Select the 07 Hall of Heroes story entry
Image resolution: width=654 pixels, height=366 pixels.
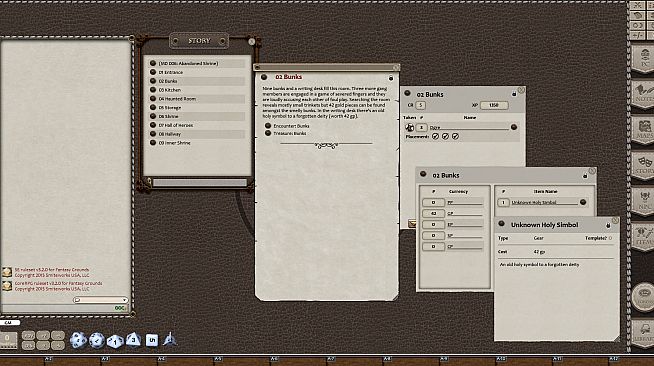[176, 125]
